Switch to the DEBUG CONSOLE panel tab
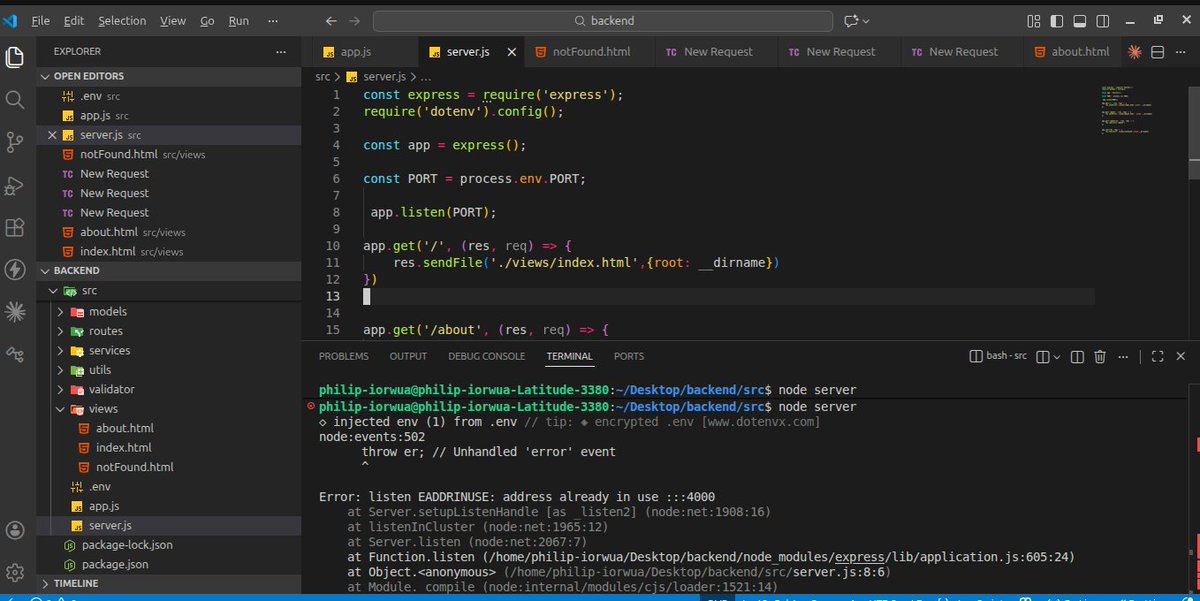This screenshot has width=1200, height=601. click(486, 356)
